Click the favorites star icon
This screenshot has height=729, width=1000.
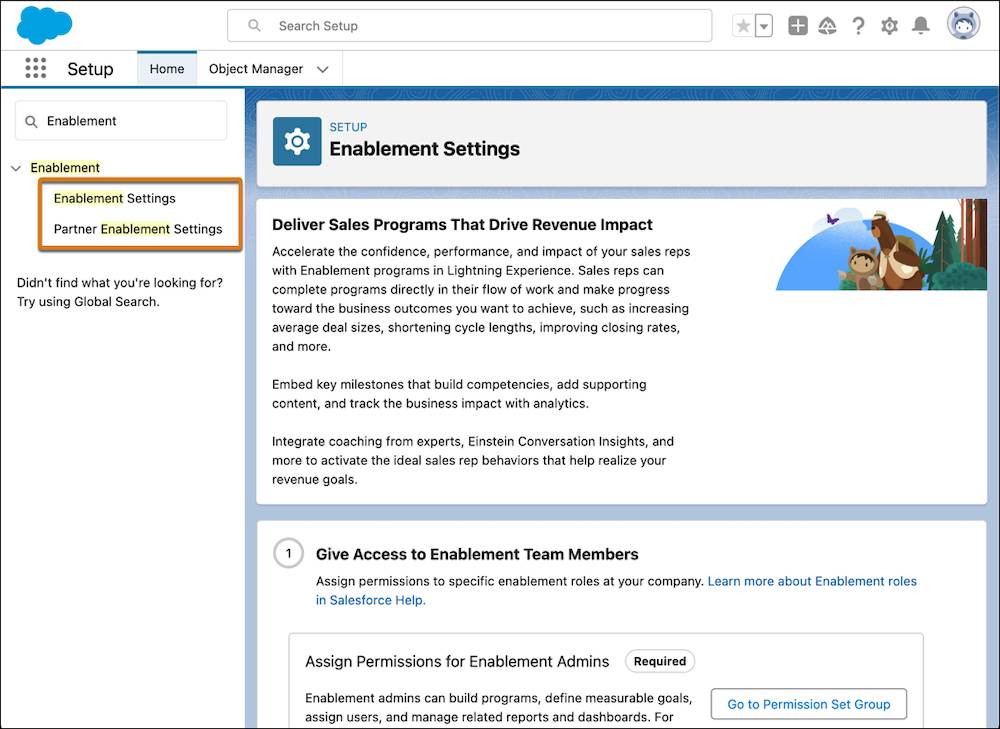[743, 26]
